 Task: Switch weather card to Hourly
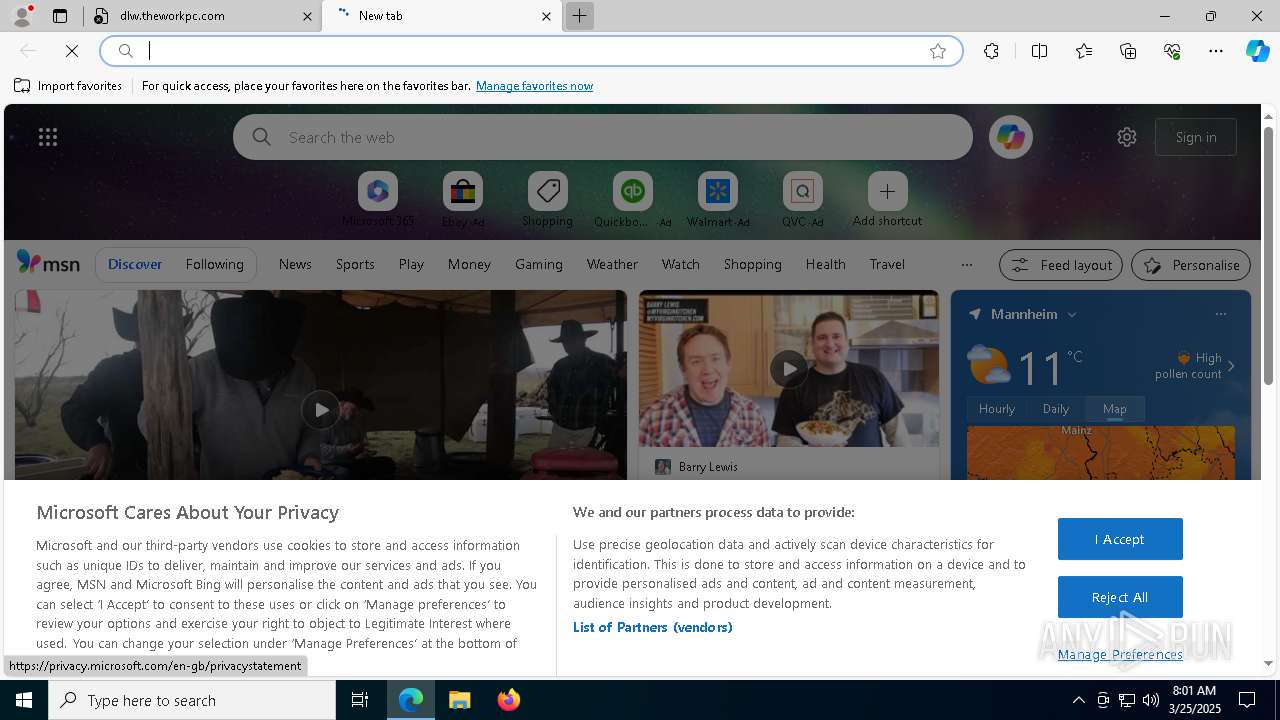coord(997,408)
